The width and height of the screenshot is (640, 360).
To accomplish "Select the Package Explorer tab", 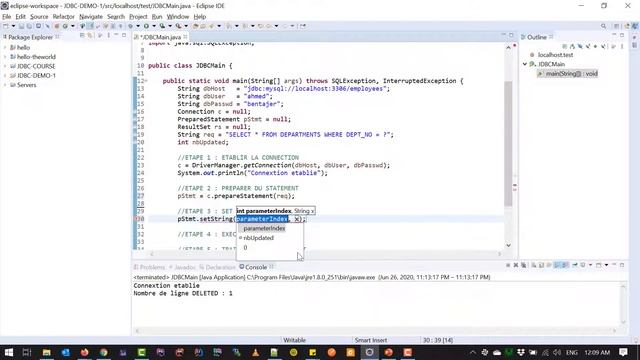I will [x=31, y=37].
